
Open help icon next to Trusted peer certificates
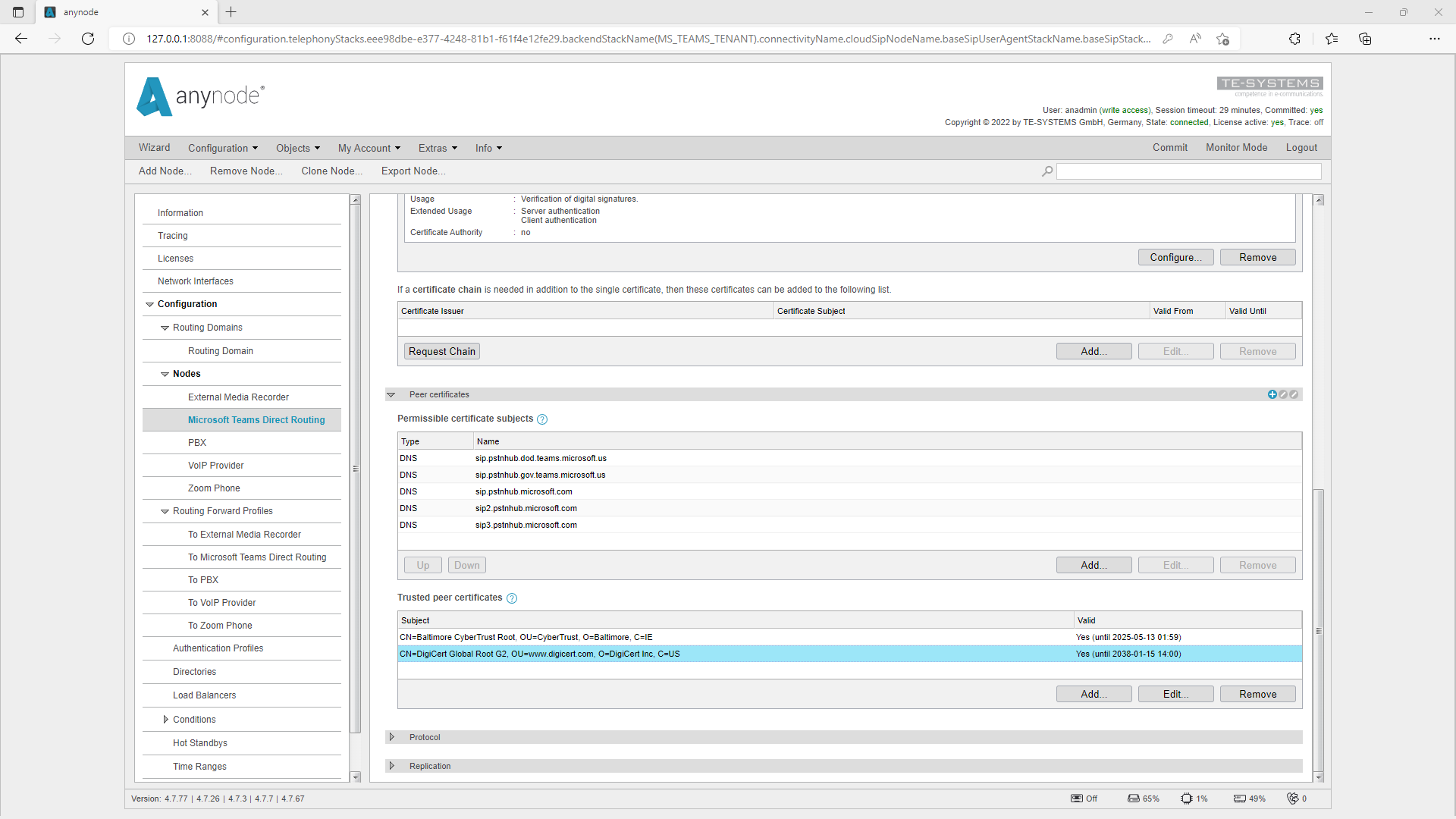tap(512, 598)
